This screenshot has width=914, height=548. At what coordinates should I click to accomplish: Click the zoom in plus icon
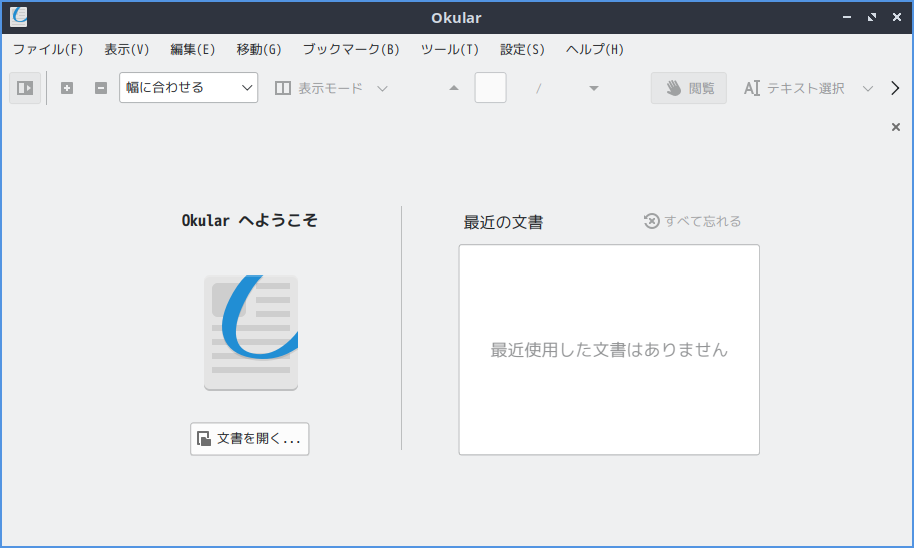tap(67, 88)
